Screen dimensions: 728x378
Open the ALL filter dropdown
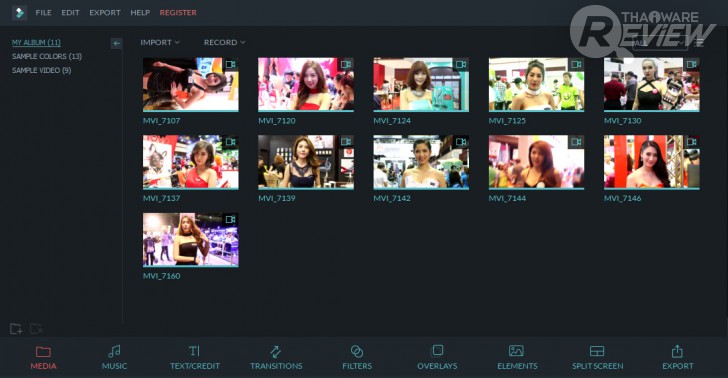(x=659, y=43)
